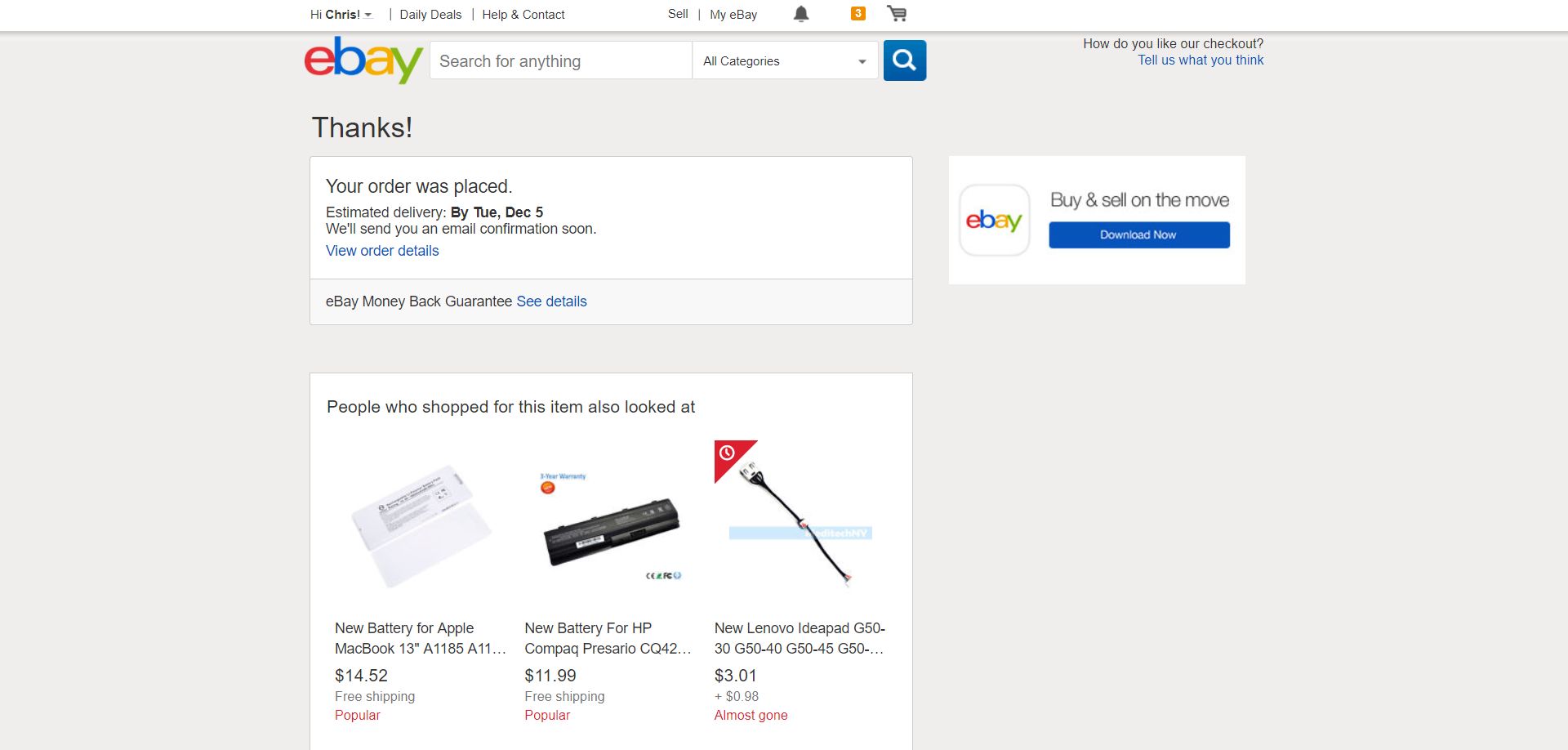Screen dimensions: 1568x750
Task: Click Tell us what you think link
Action: click(x=1200, y=60)
